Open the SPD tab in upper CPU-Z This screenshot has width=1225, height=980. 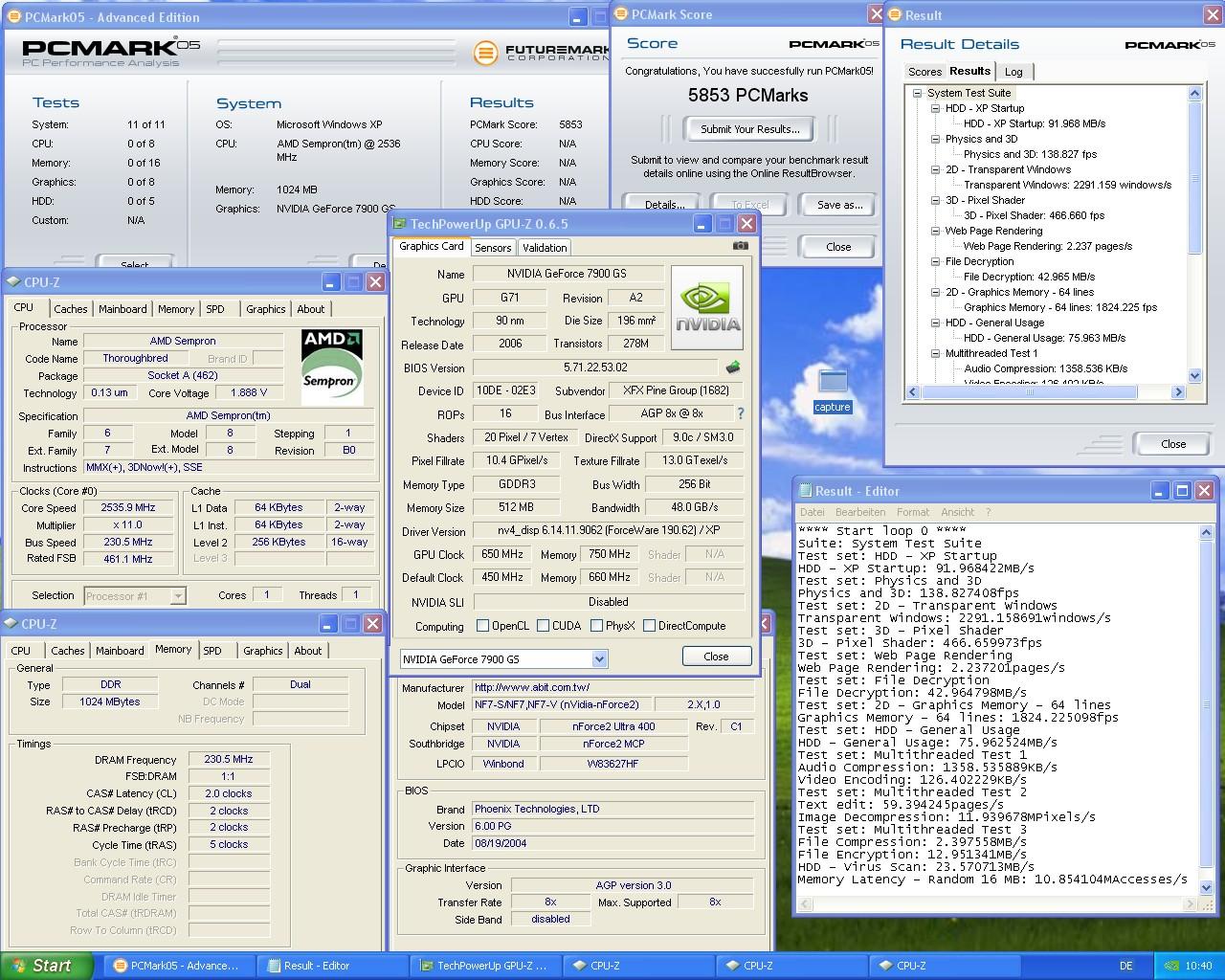point(215,309)
